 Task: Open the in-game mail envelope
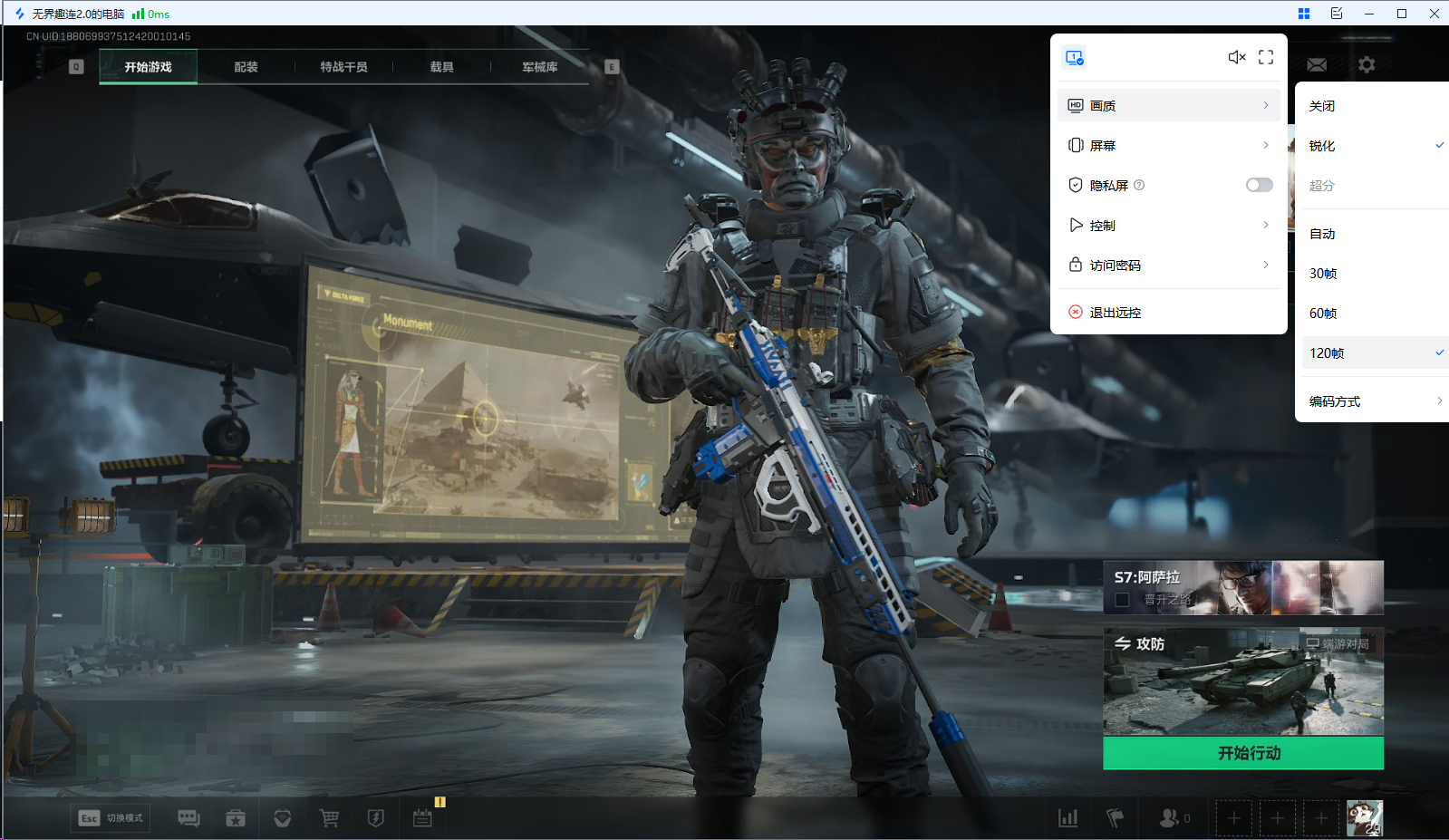pyautogui.click(x=1317, y=65)
